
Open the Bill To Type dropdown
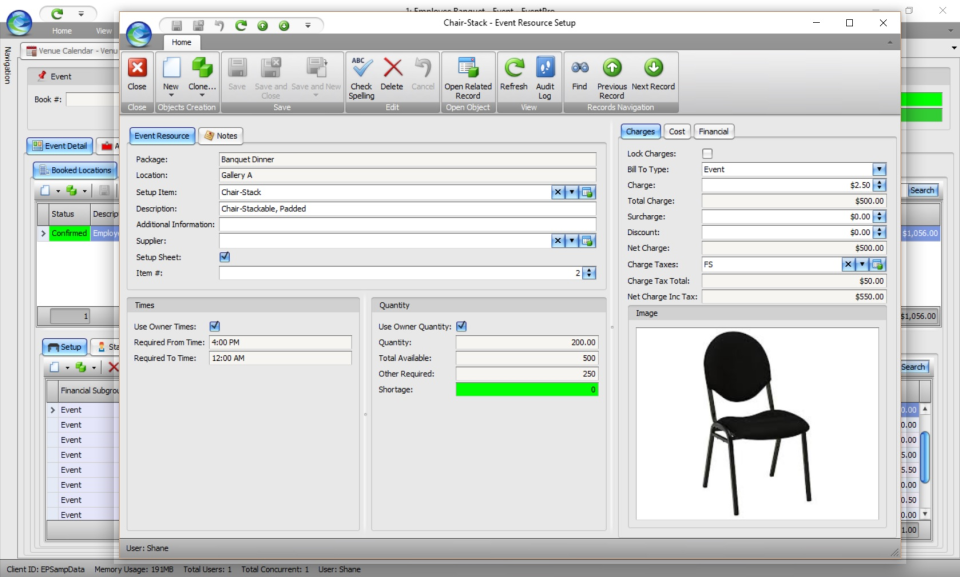coord(879,169)
